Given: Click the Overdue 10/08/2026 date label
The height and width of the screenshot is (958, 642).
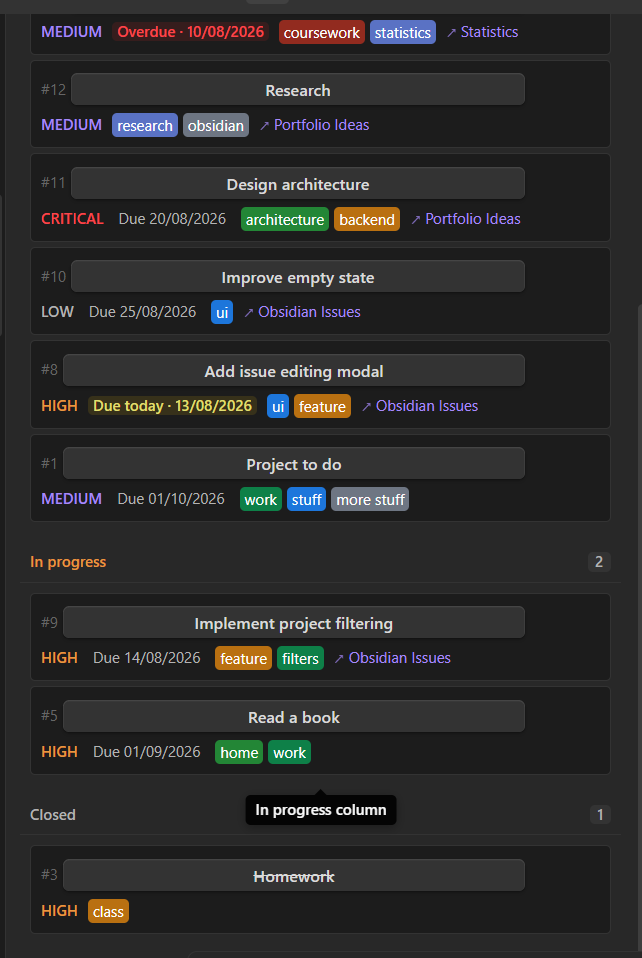Looking at the screenshot, I should click(x=191, y=32).
